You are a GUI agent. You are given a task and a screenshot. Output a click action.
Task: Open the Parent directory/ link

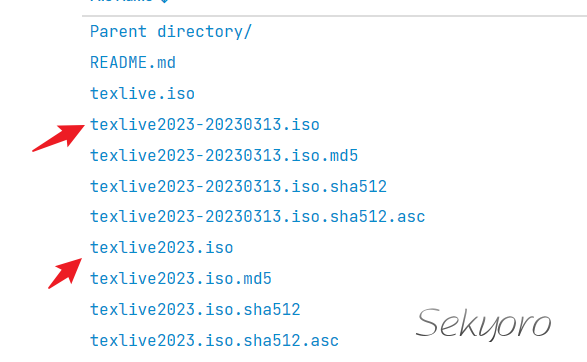171,32
